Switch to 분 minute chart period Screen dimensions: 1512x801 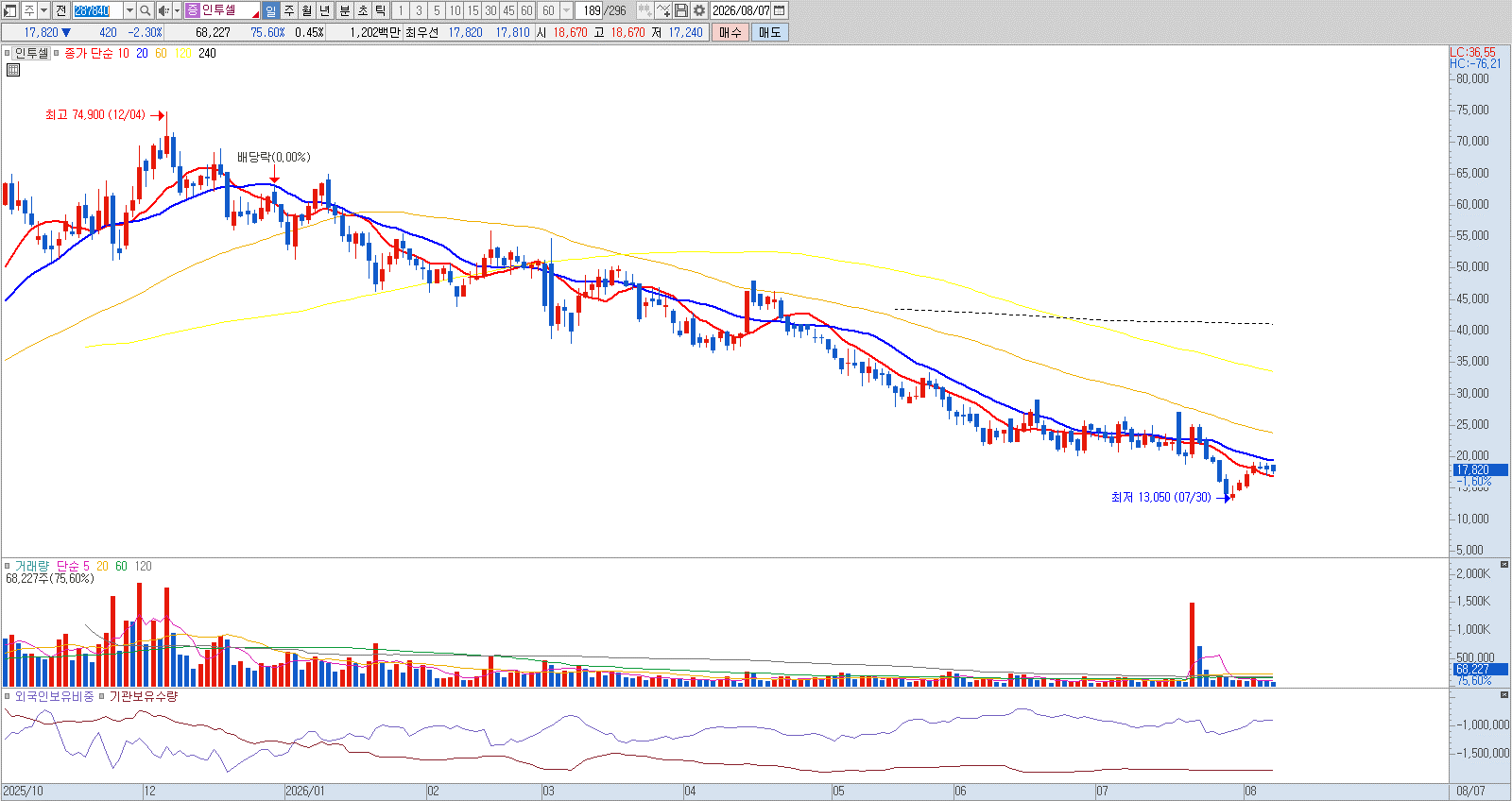pos(344,10)
